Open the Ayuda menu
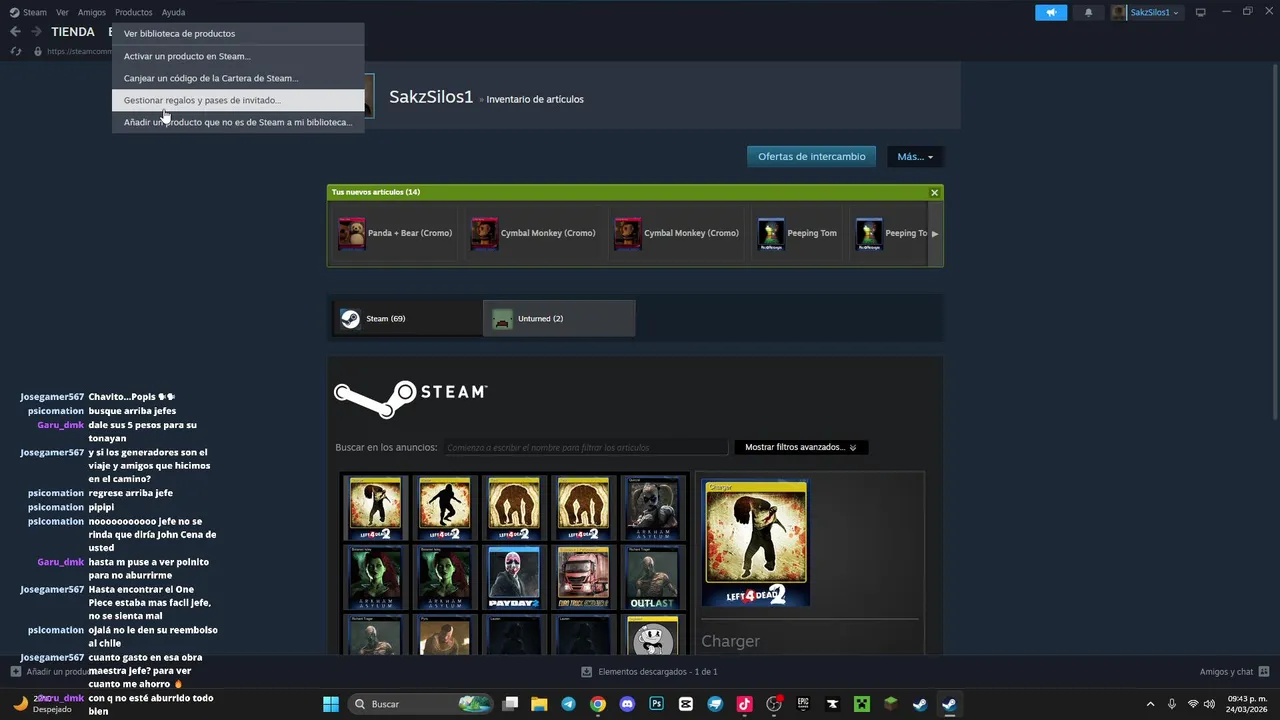This screenshot has height=720, width=1280. click(x=174, y=12)
